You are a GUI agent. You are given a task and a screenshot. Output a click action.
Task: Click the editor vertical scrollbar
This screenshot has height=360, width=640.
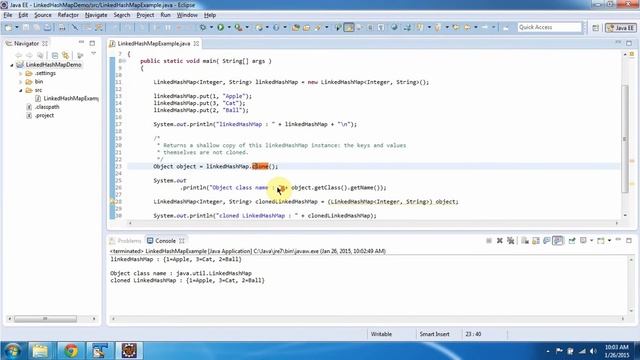pos(625,139)
